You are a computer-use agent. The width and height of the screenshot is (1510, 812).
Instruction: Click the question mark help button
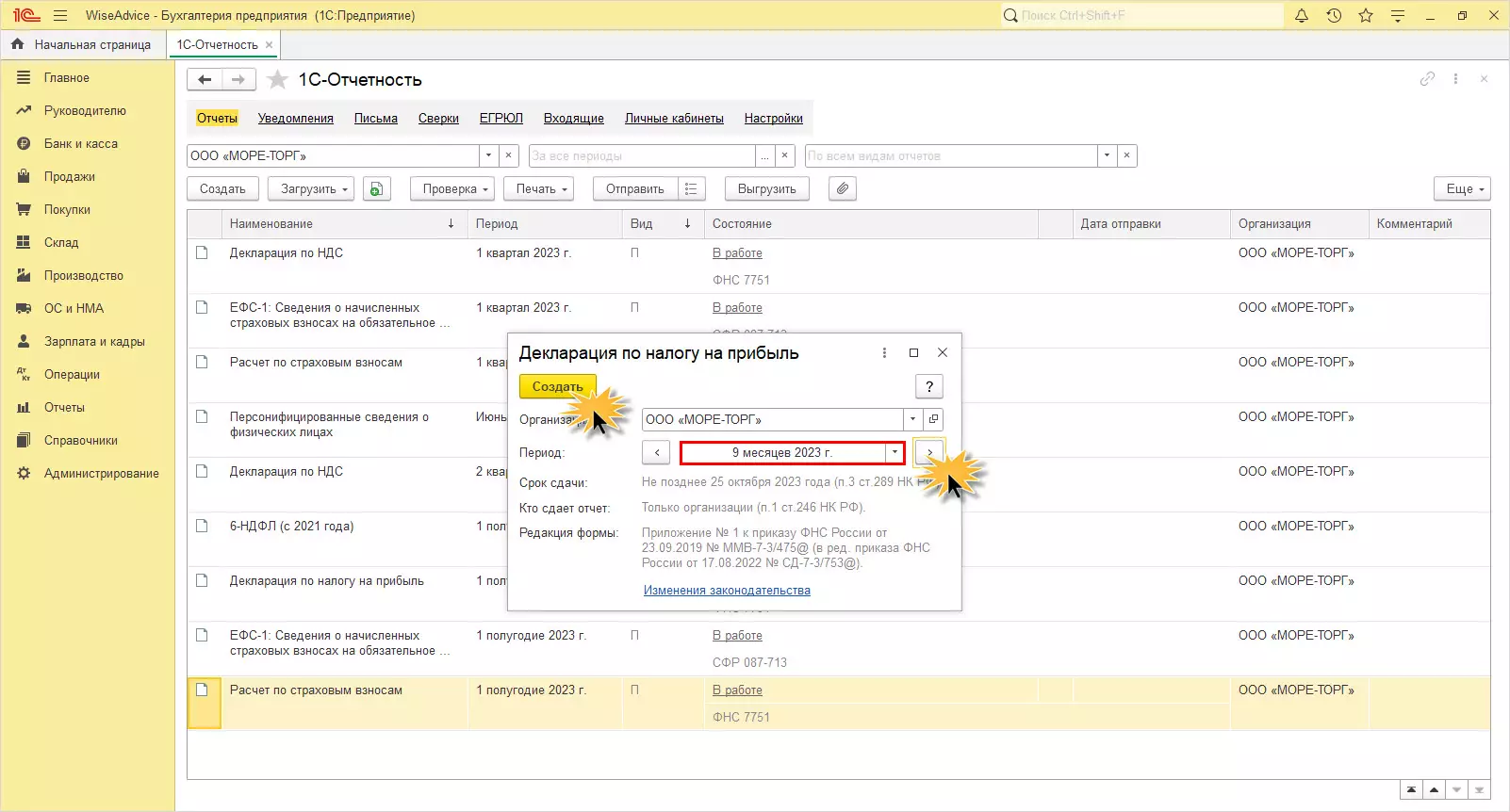coord(928,386)
